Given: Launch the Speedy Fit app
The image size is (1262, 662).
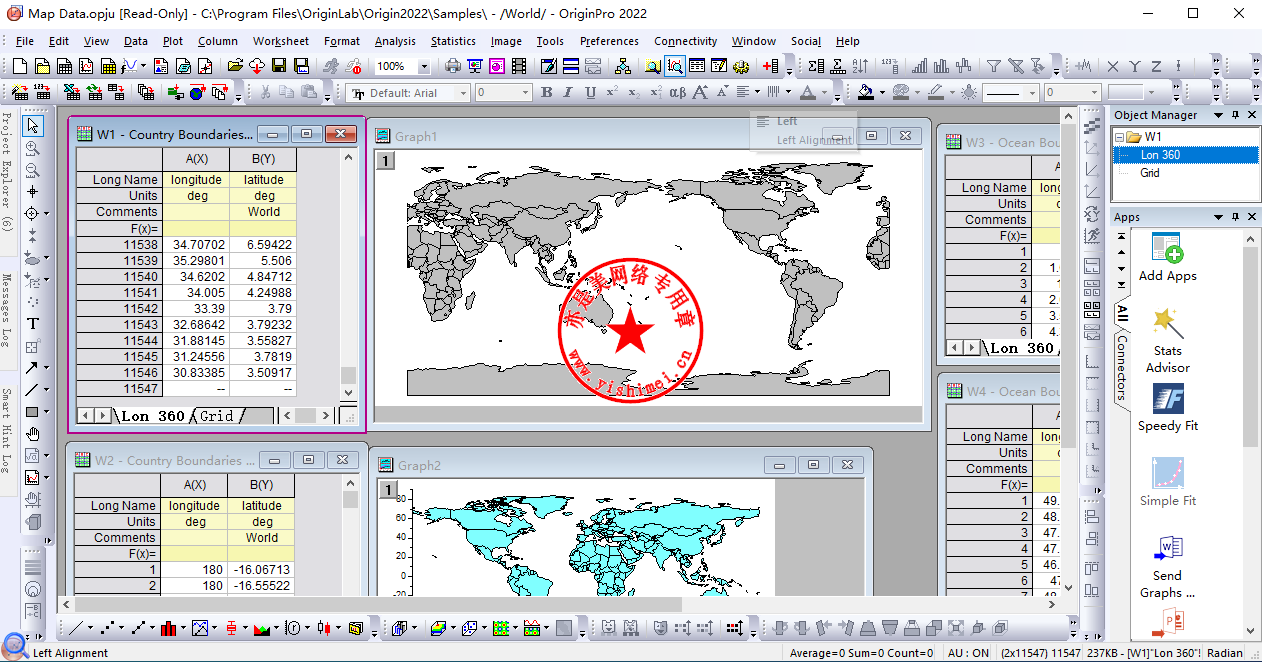Looking at the screenshot, I should (x=1167, y=398).
